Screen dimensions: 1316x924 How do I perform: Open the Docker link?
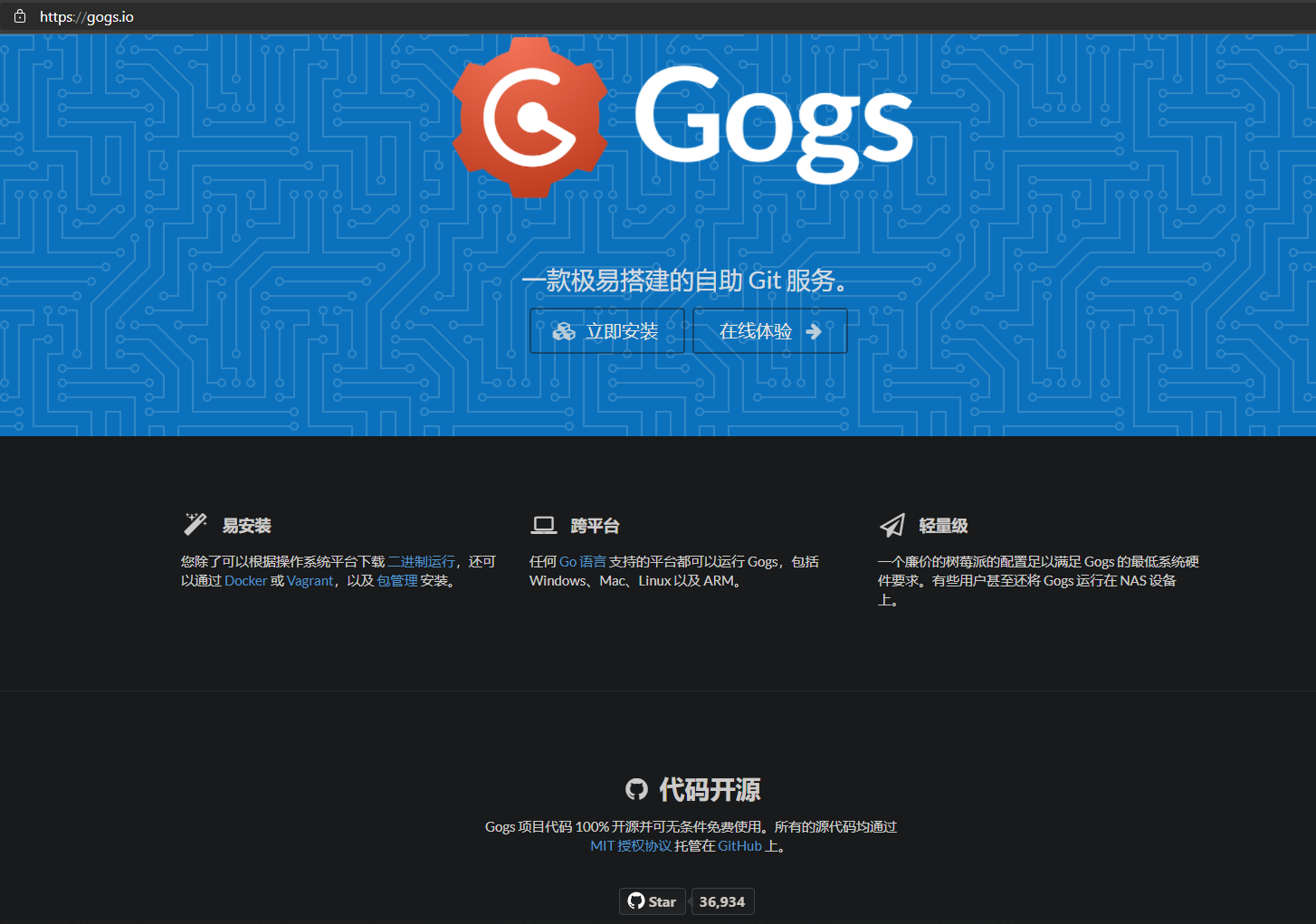point(246,581)
